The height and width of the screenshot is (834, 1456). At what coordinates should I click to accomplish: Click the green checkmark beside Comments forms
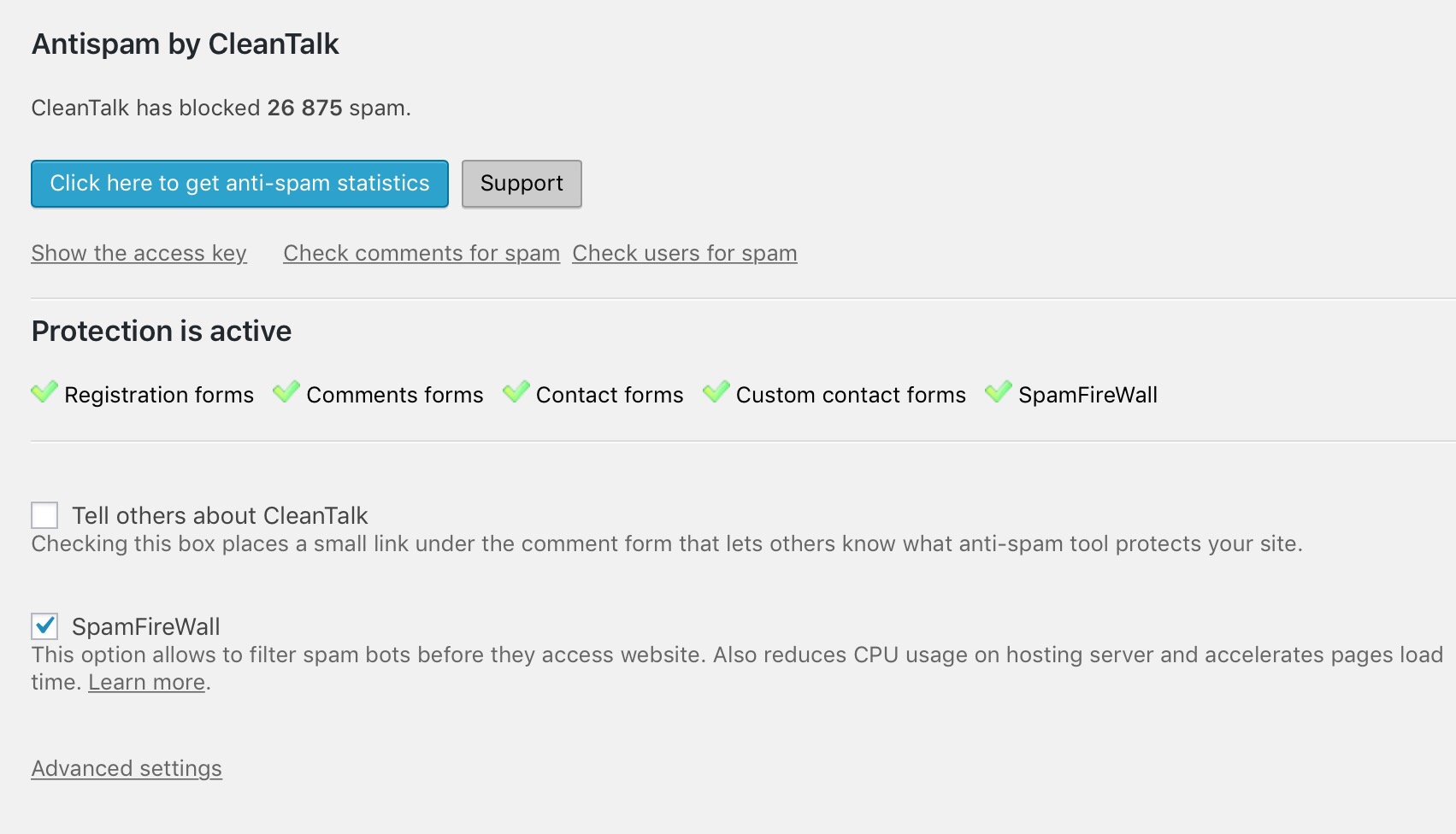(x=286, y=392)
